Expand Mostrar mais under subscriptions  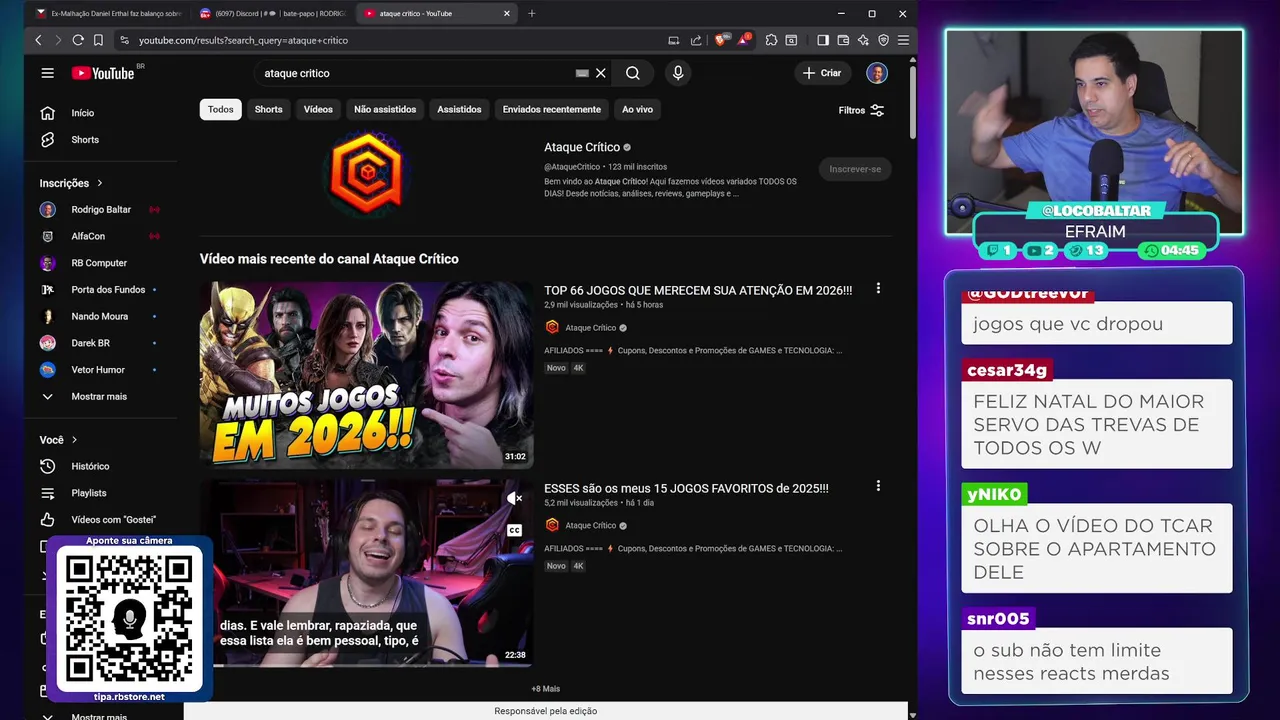click(x=100, y=397)
